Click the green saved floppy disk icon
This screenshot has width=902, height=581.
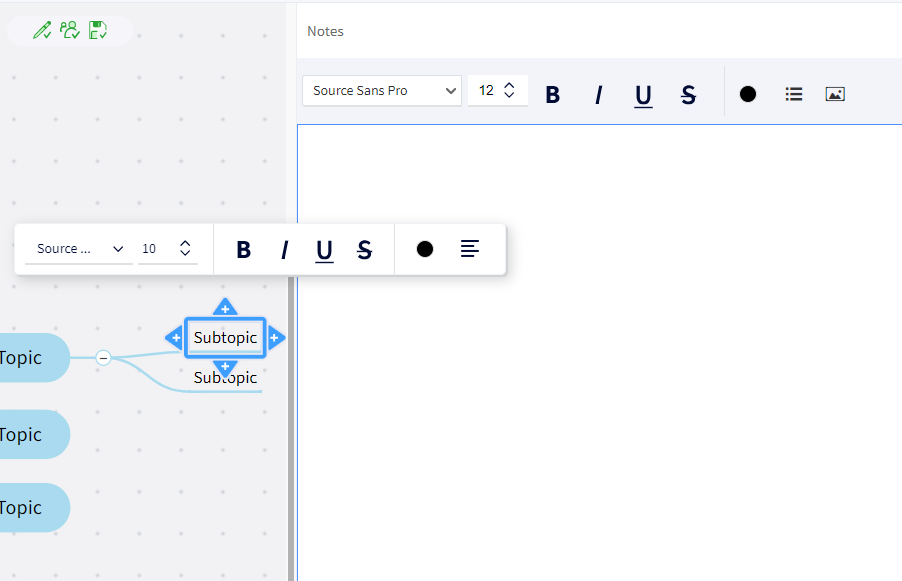point(97,31)
